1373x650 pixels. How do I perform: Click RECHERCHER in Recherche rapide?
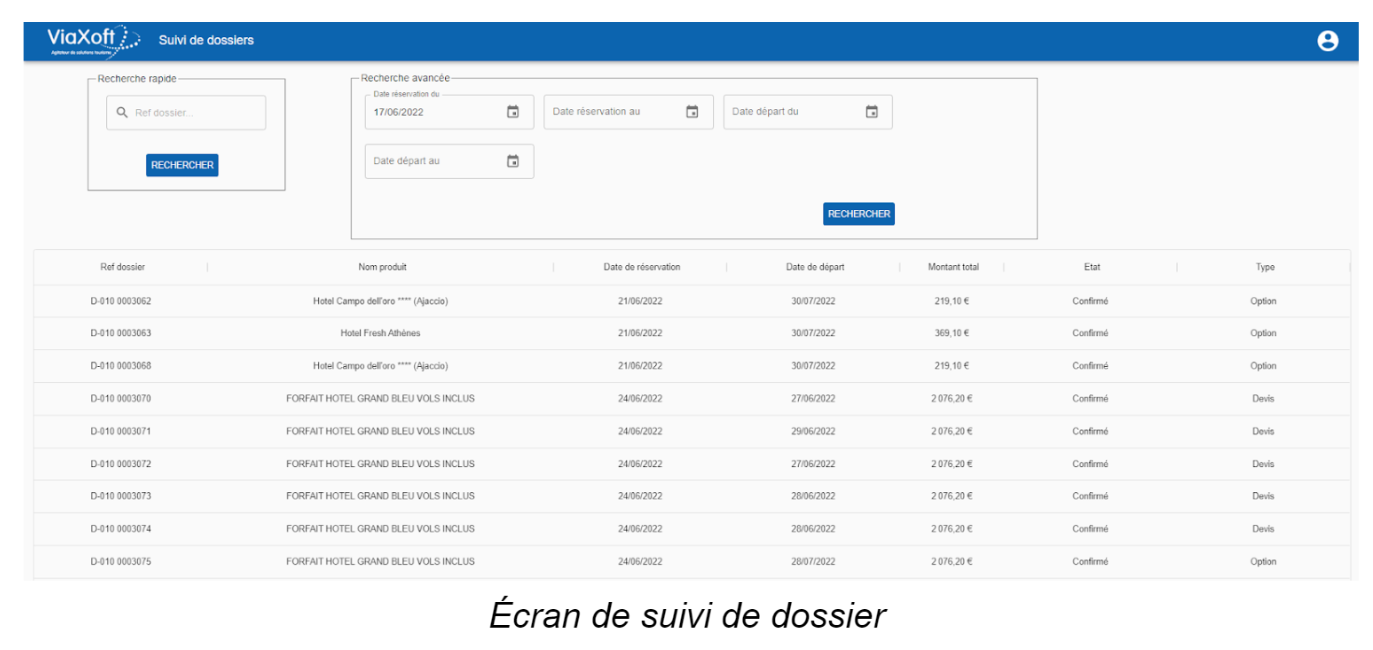(x=182, y=165)
